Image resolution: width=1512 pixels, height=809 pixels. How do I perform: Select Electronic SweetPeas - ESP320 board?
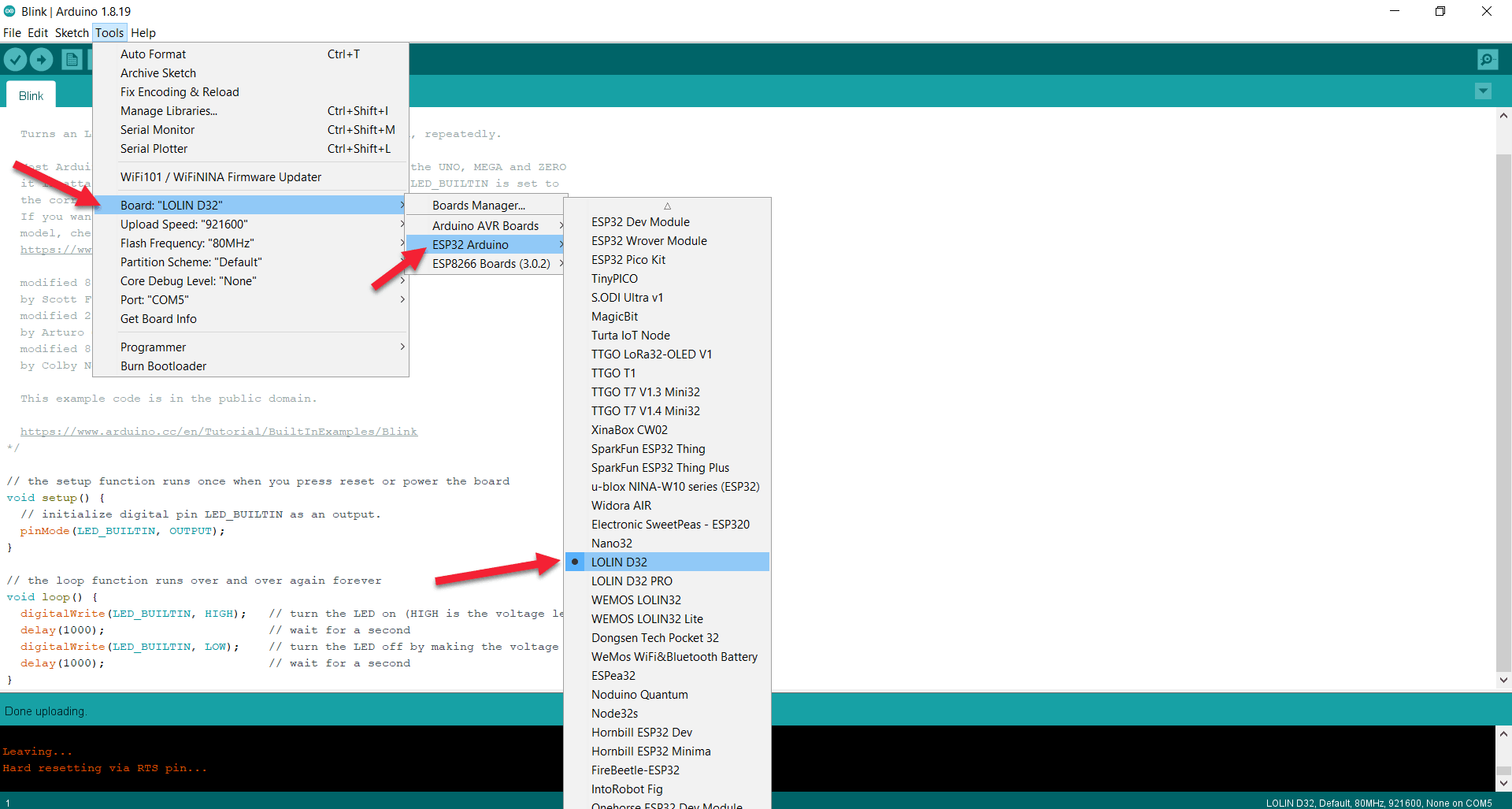(x=667, y=525)
